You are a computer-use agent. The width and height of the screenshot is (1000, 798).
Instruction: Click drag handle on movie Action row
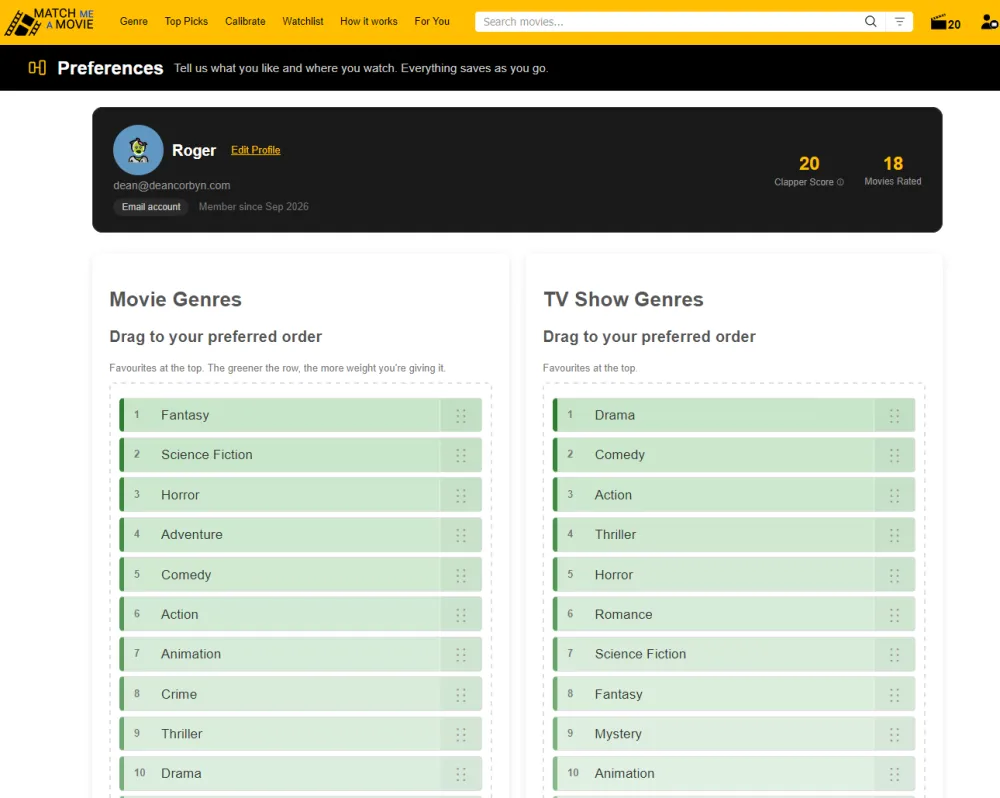point(460,615)
